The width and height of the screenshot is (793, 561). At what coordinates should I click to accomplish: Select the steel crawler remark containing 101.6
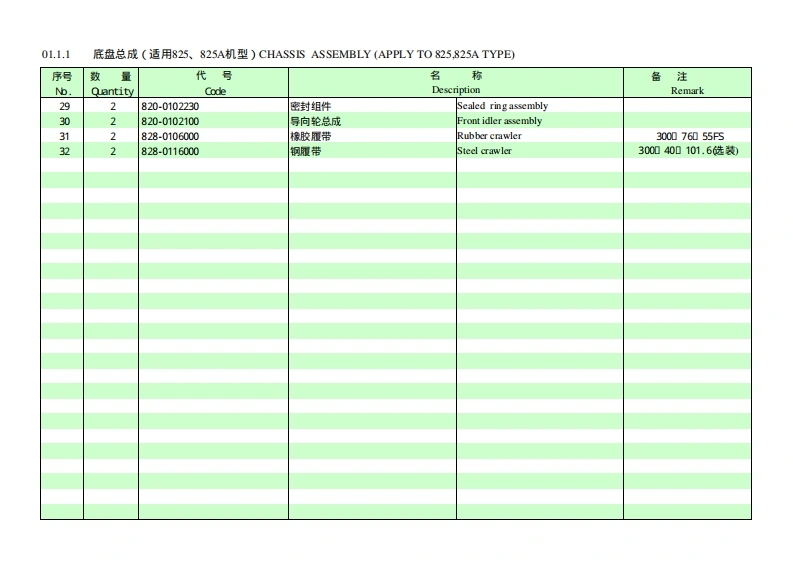point(688,151)
